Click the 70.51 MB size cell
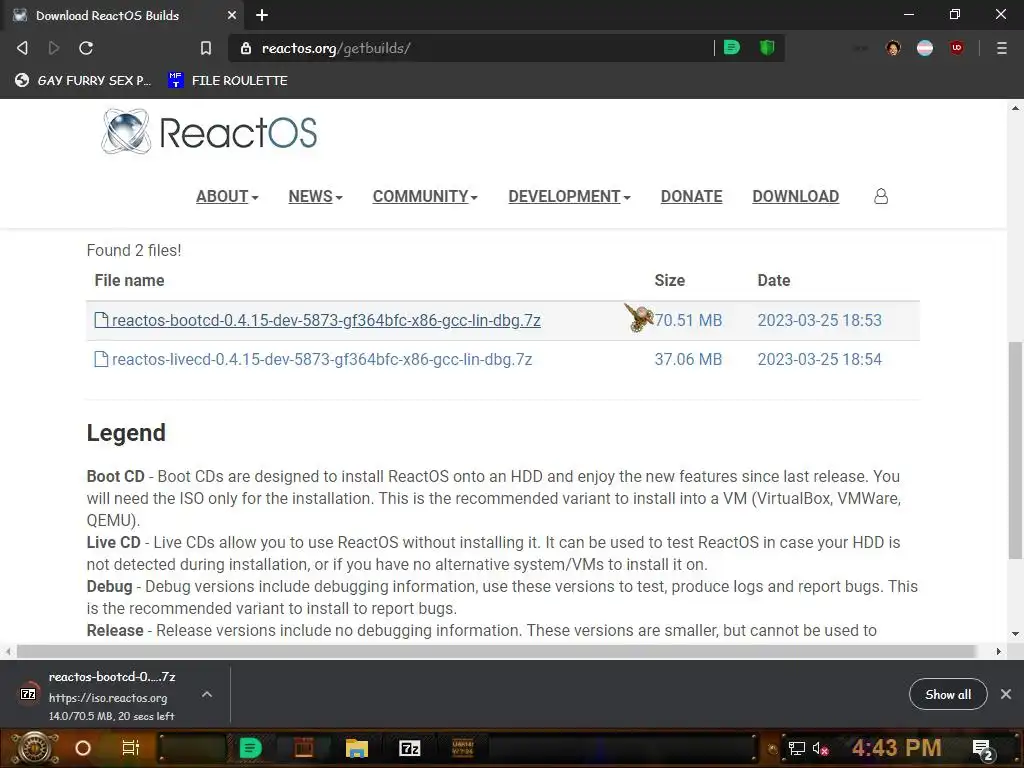The image size is (1024, 768). coord(688,320)
